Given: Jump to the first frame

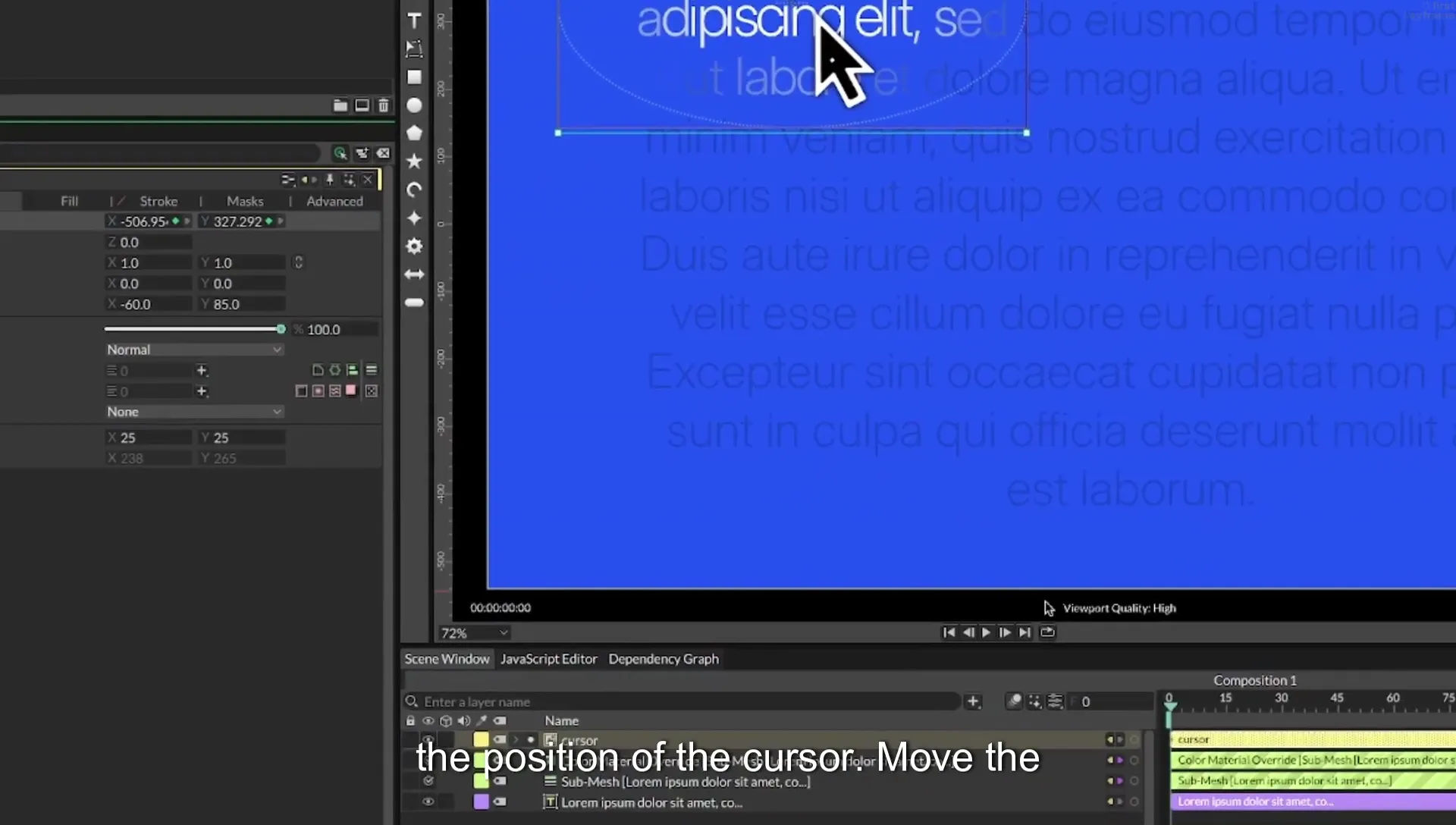Looking at the screenshot, I should 949,632.
